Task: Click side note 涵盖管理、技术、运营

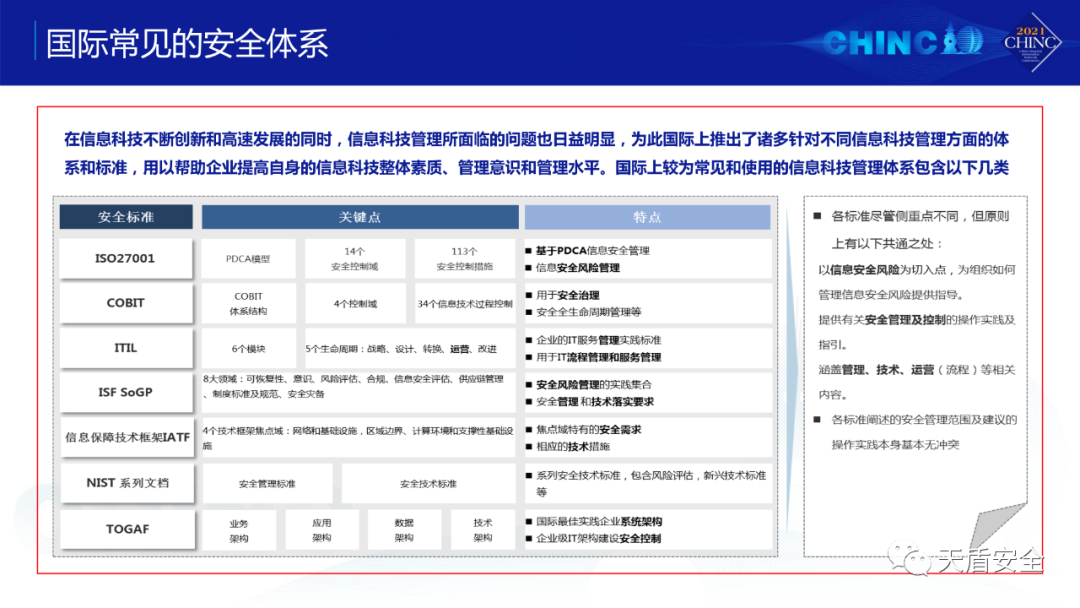Action: click(x=917, y=382)
